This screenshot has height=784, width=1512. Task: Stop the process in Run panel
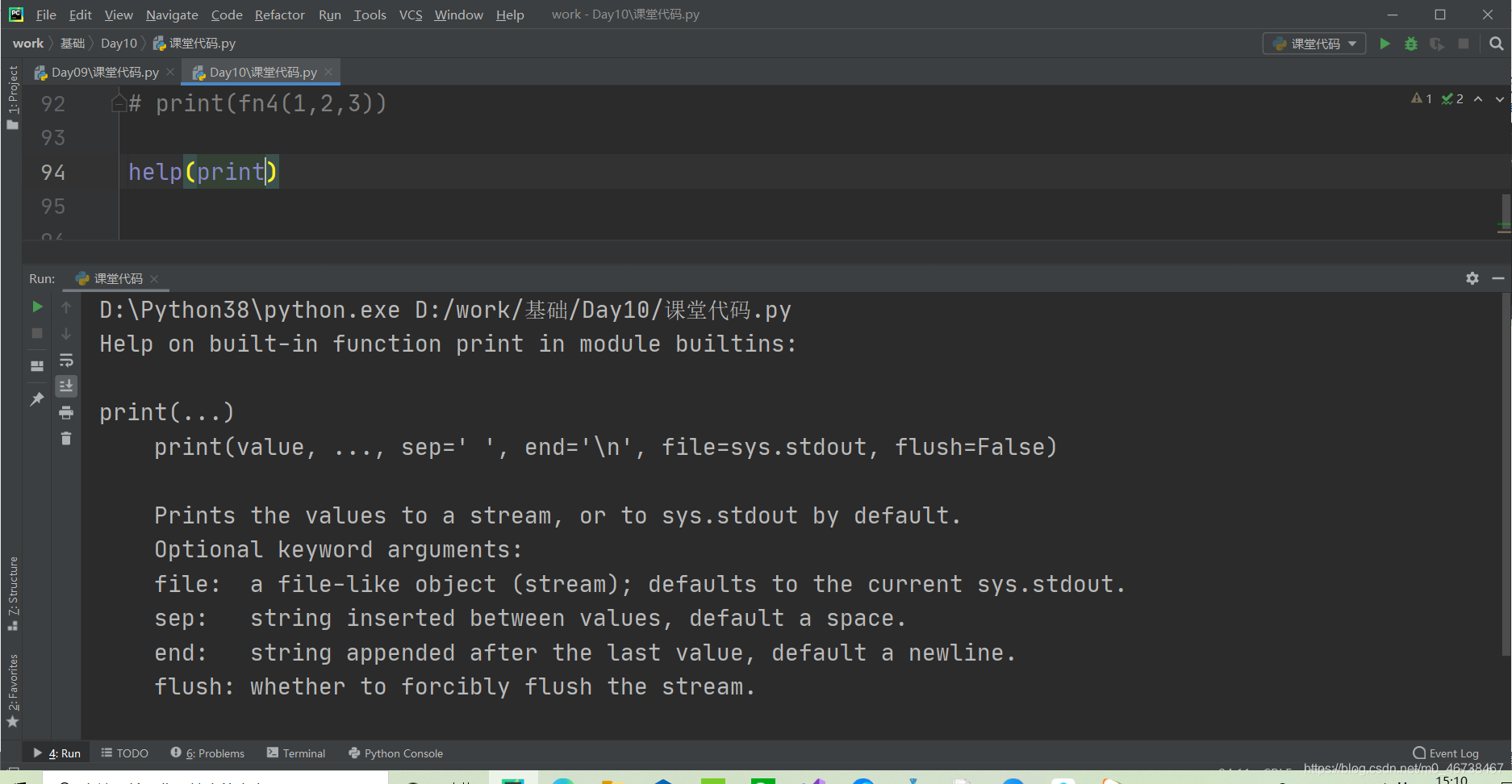click(x=37, y=333)
